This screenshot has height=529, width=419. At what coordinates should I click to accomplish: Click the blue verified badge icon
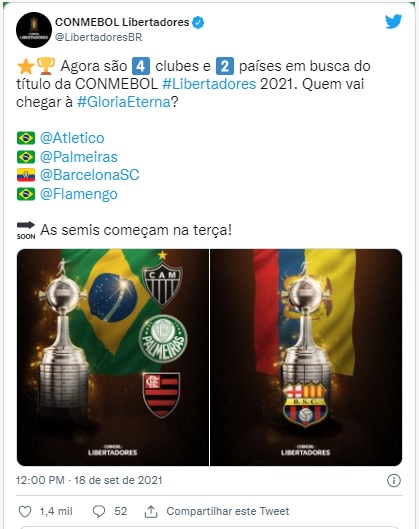[198, 23]
